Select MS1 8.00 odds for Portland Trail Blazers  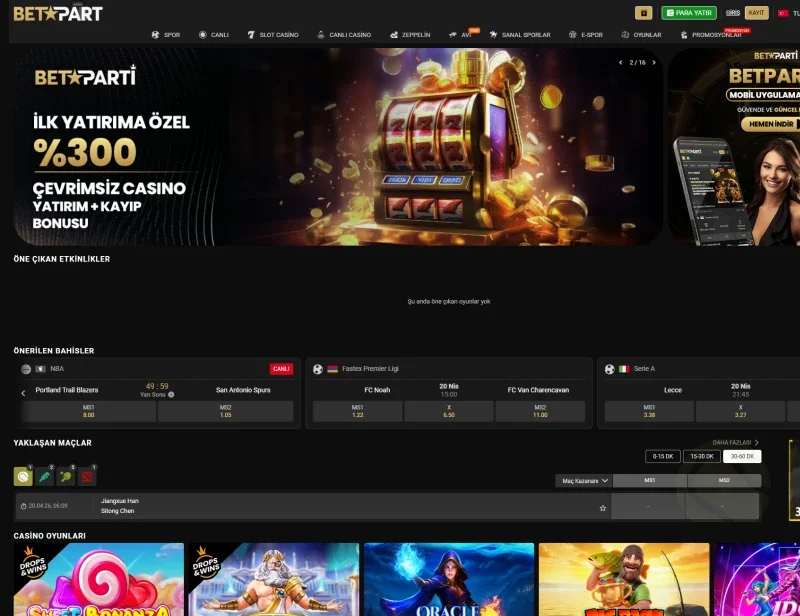click(x=89, y=411)
